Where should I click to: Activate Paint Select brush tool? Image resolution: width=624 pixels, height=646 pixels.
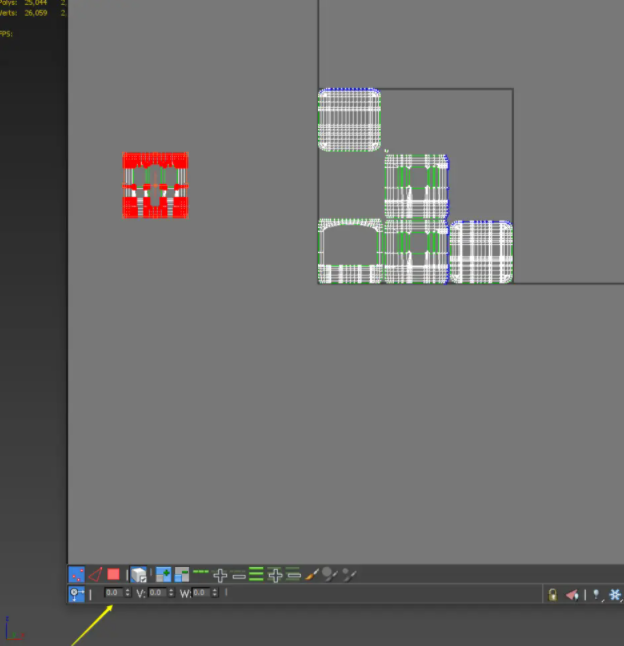(312, 574)
